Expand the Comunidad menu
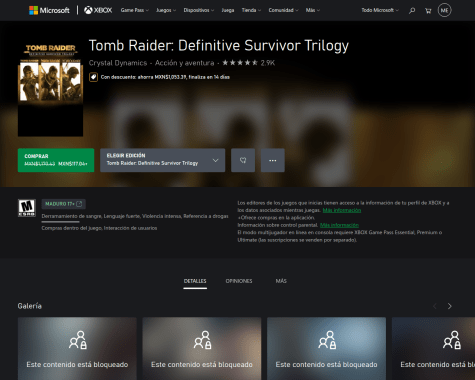475x380 pixels. [x=283, y=10]
